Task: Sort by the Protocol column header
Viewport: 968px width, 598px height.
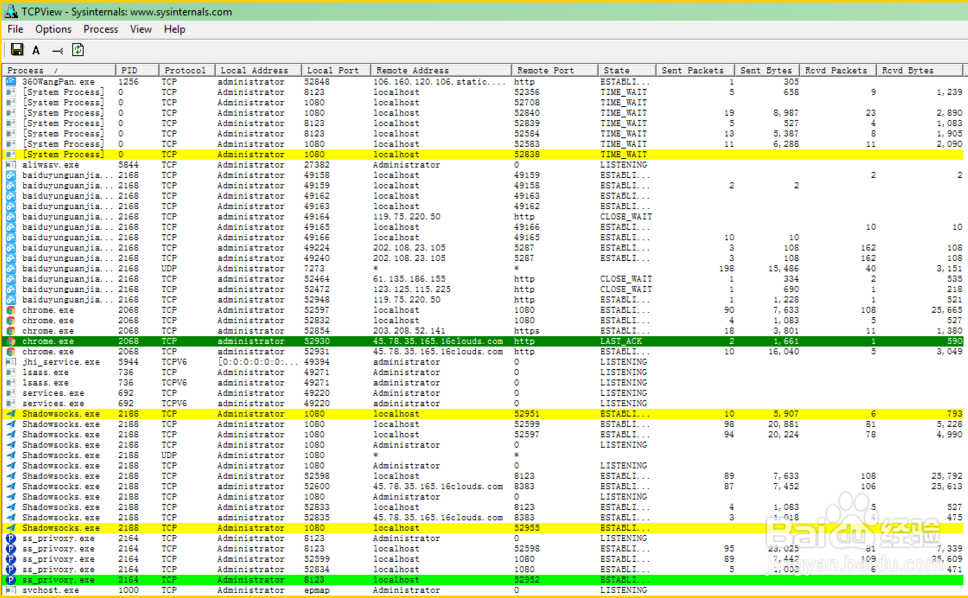Action: [186, 70]
